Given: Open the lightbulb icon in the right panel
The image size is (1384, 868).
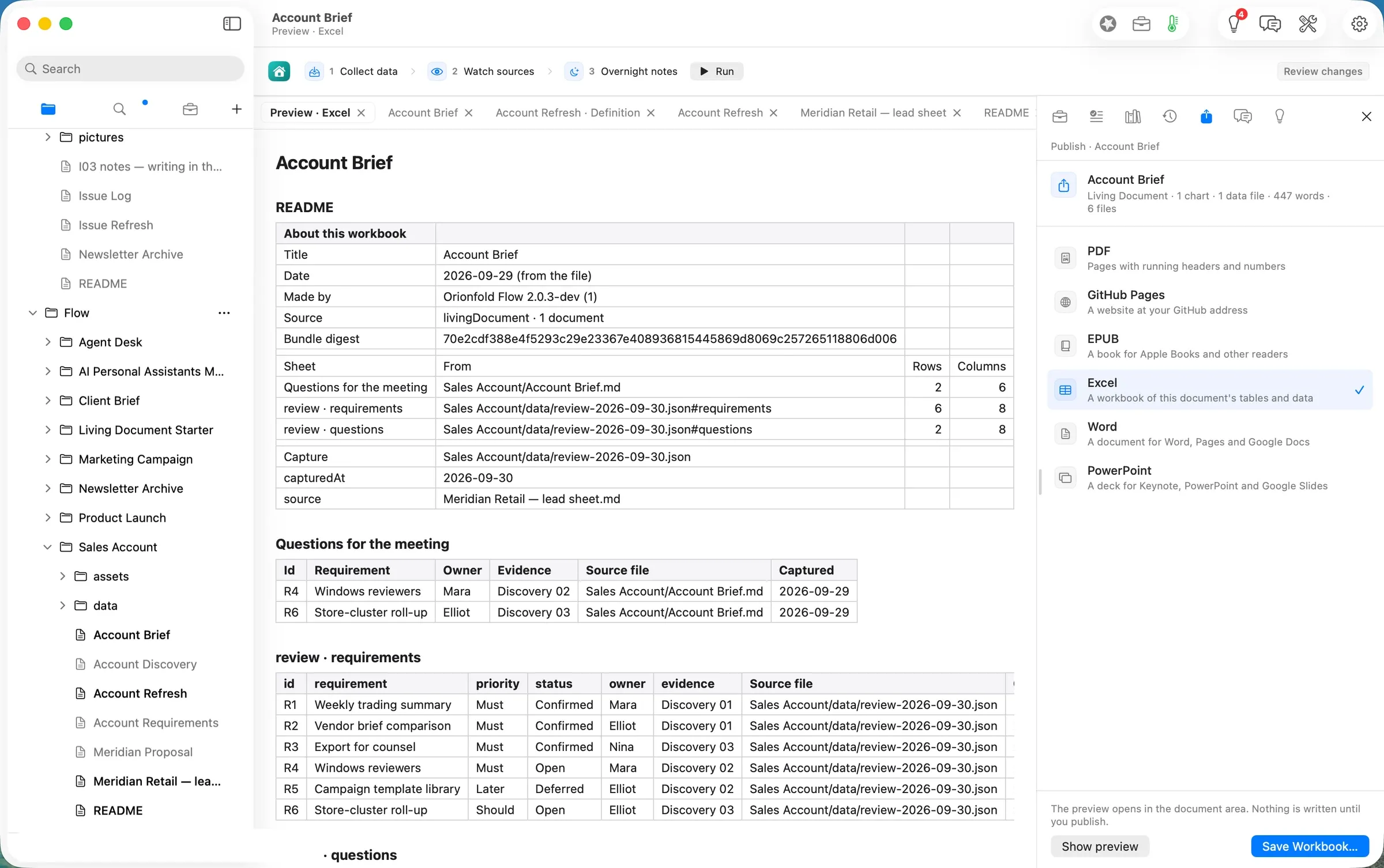Looking at the screenshot, I should click(1280, 116).
